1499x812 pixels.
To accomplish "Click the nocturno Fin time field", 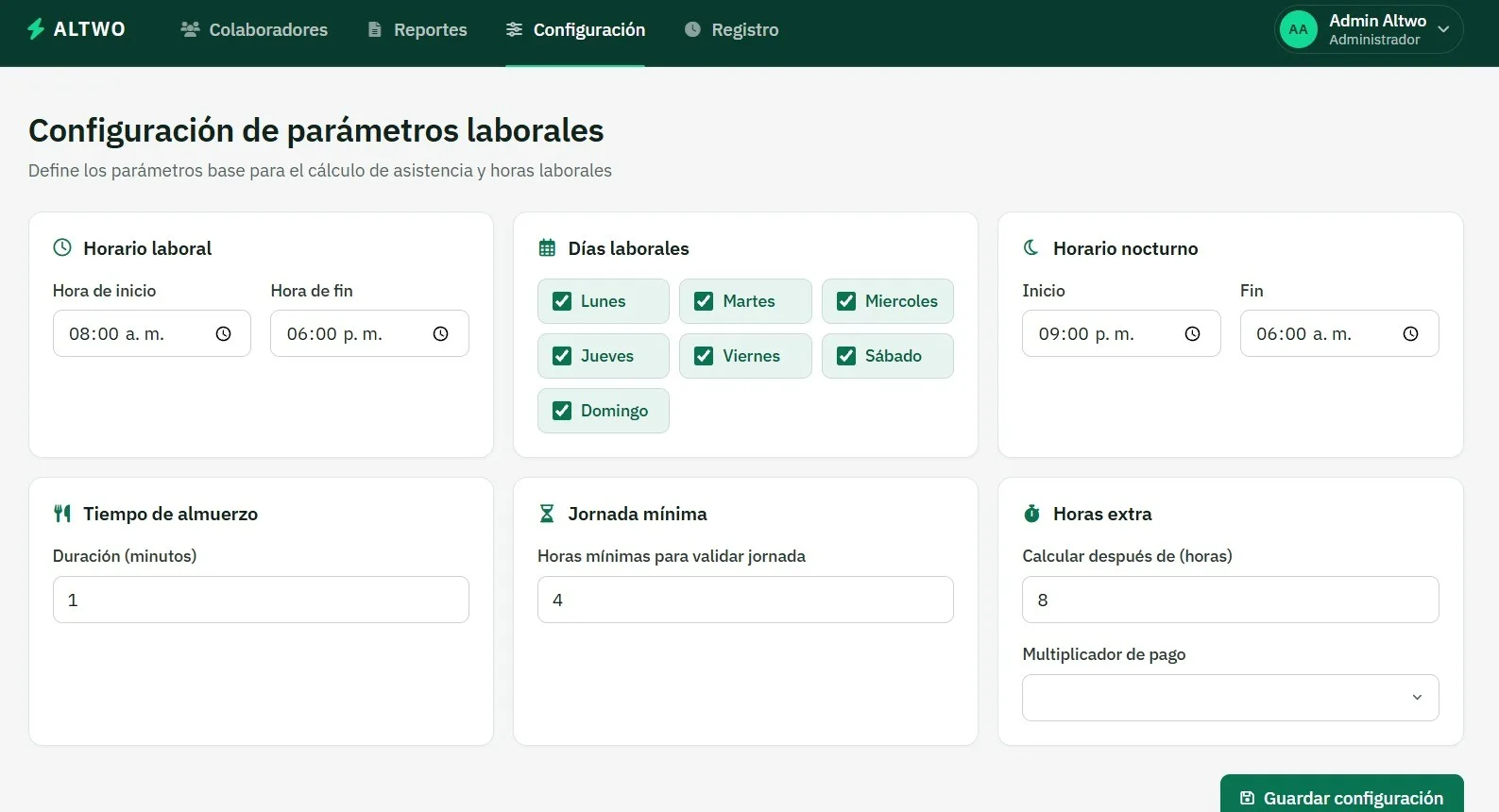I will (x=1339, y=333).
